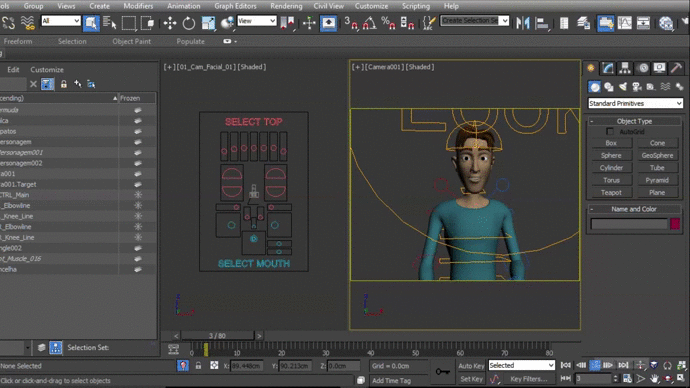Open the ribbon options dropdown arrow
The height and width of the screenshot is (388, 690).
235,41
